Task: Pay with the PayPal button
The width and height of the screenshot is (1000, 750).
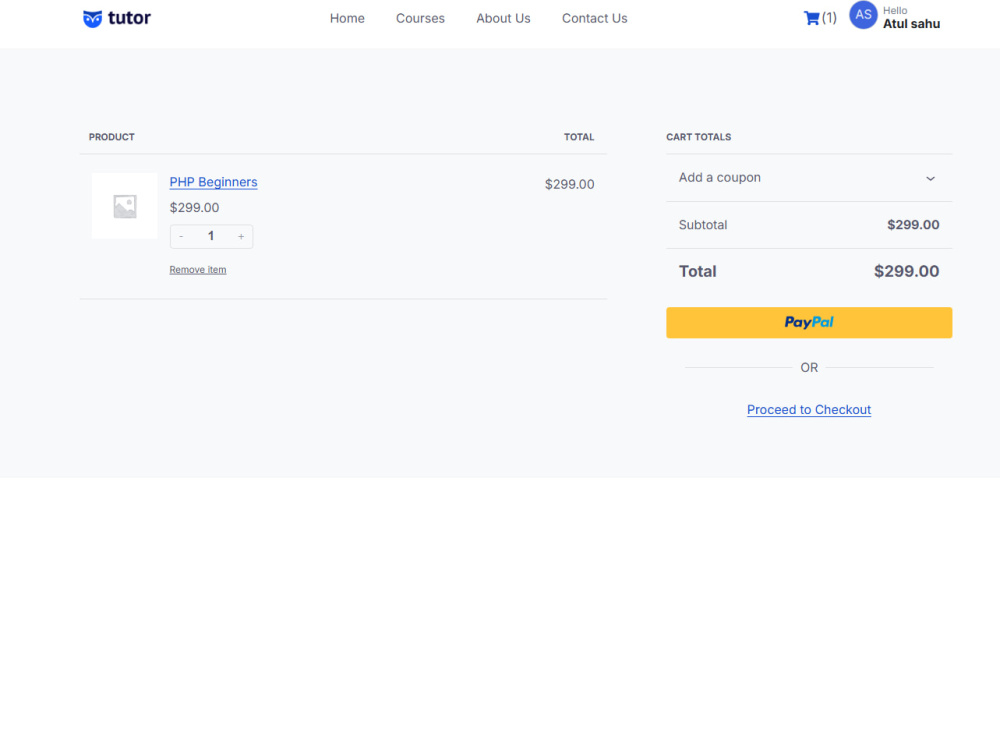Action: pos(809,323)
